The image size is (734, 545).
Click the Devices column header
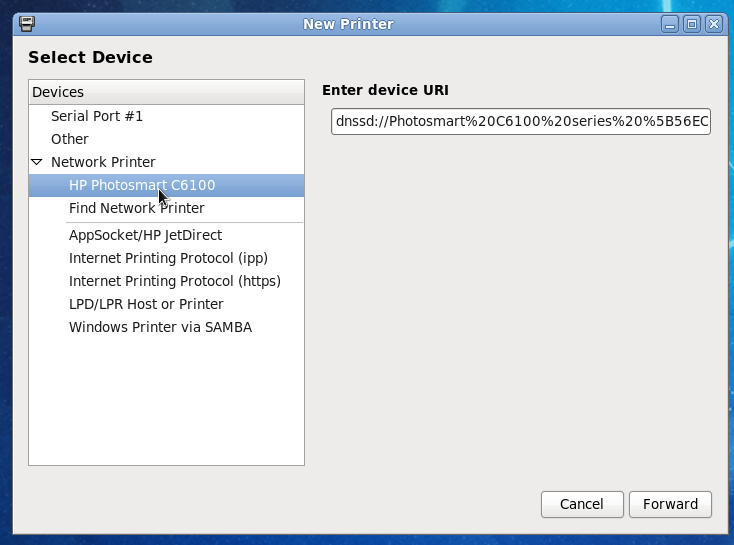pos(166,92)
